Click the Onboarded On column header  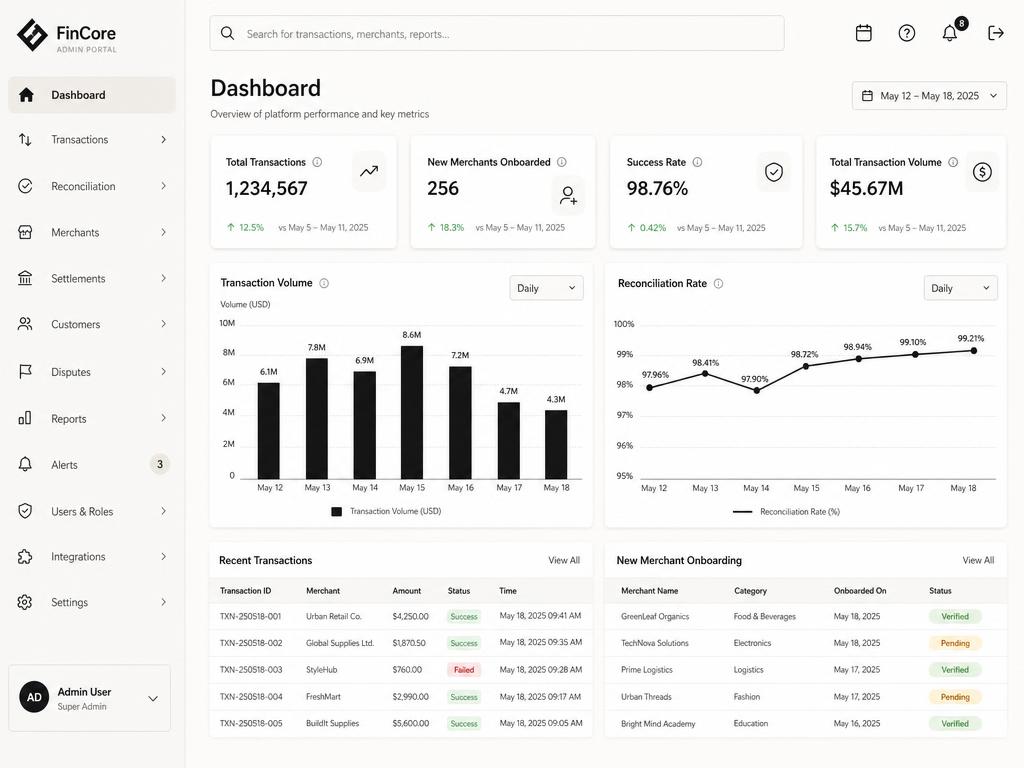point(859,590)
